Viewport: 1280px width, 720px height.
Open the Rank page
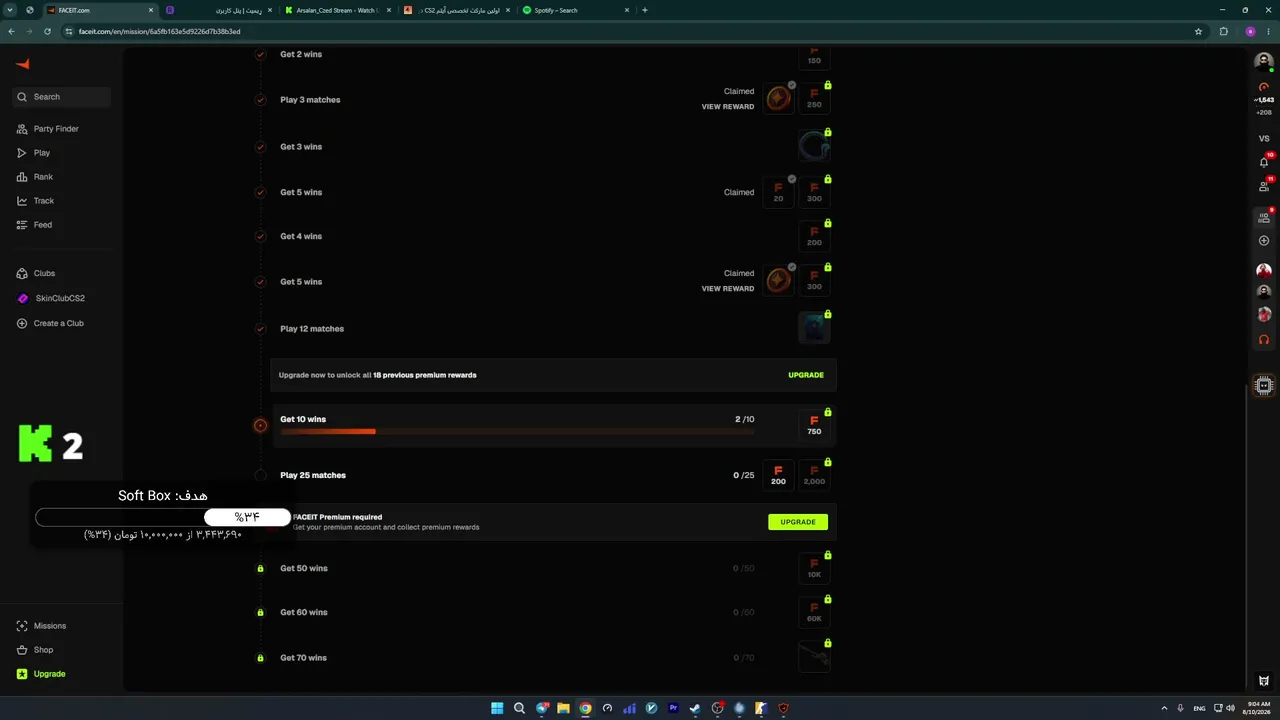pyautogui.click(x=36, y=177)
